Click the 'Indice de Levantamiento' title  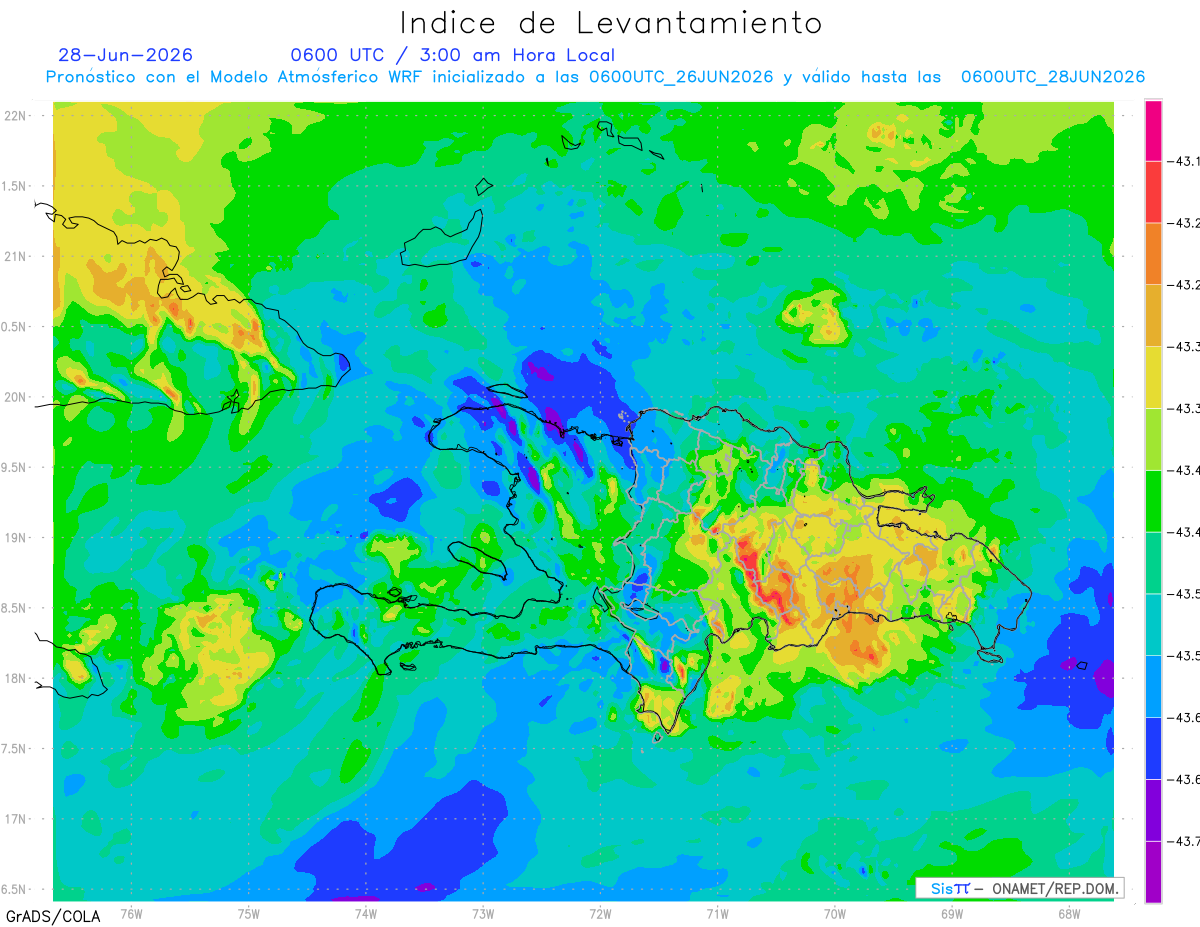(611, 23)
